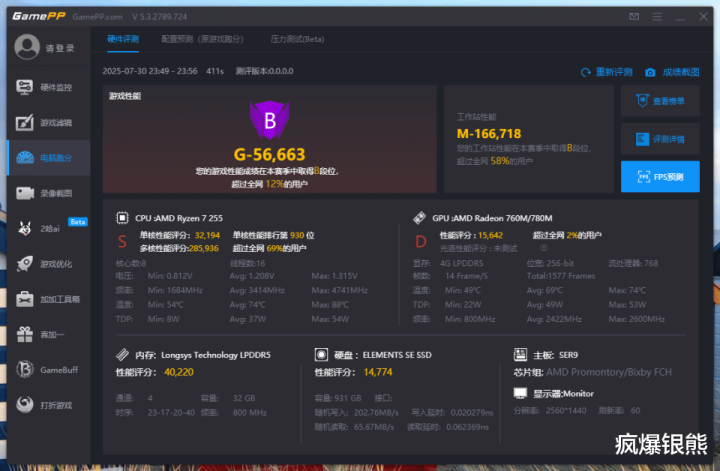Click the AMD Promontory/Bixby FCH chipset text
Image resolution: width=720 pixels, height=471 pixels.
point(609,372)
